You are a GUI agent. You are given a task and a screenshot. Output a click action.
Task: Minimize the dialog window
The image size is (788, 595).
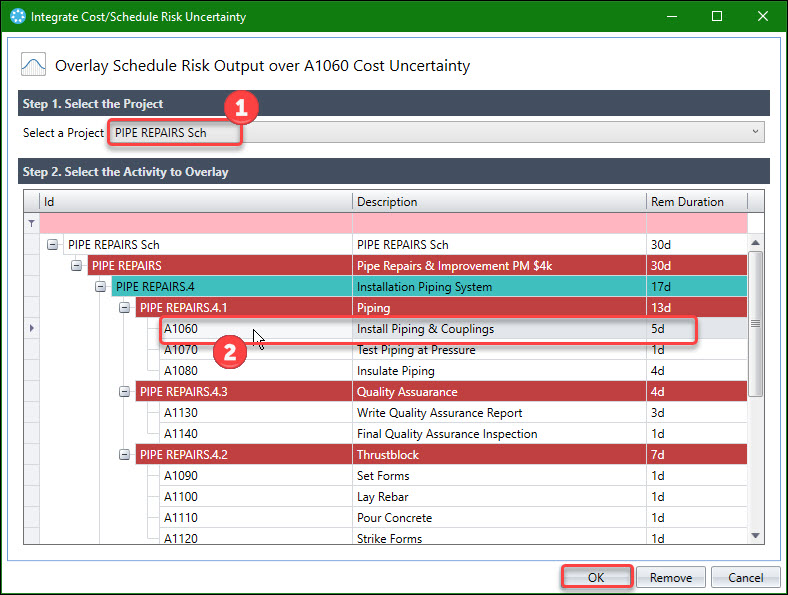point(672,16)
